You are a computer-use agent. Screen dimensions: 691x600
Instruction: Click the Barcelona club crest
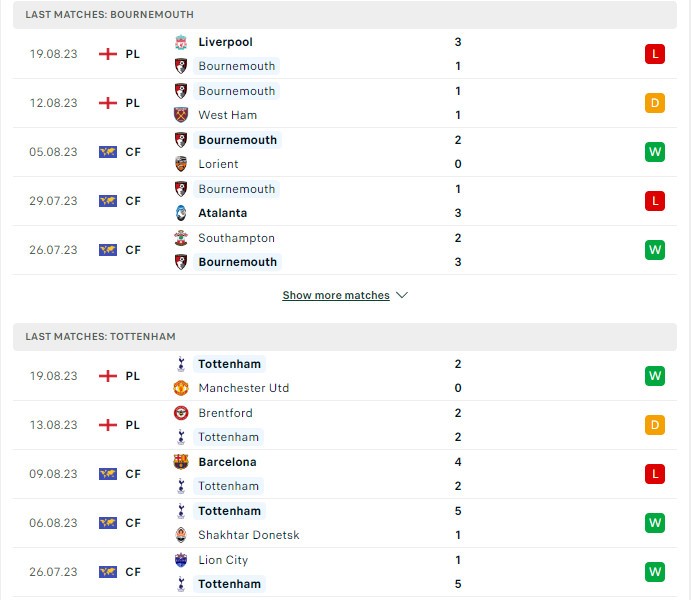(x=181, y=462)
